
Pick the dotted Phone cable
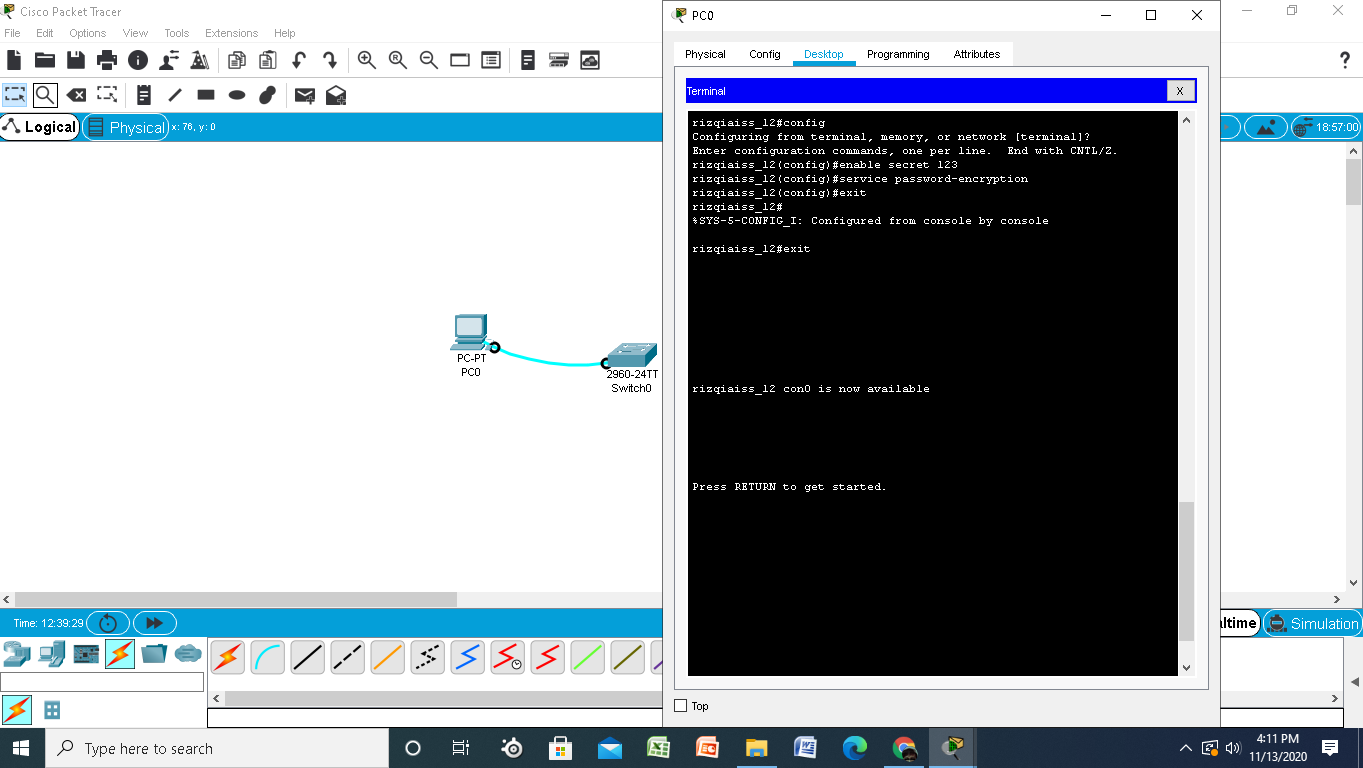pos(428,657)
